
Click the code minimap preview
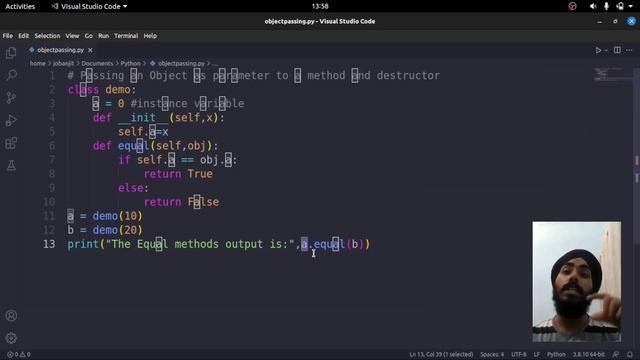(612, 74)
